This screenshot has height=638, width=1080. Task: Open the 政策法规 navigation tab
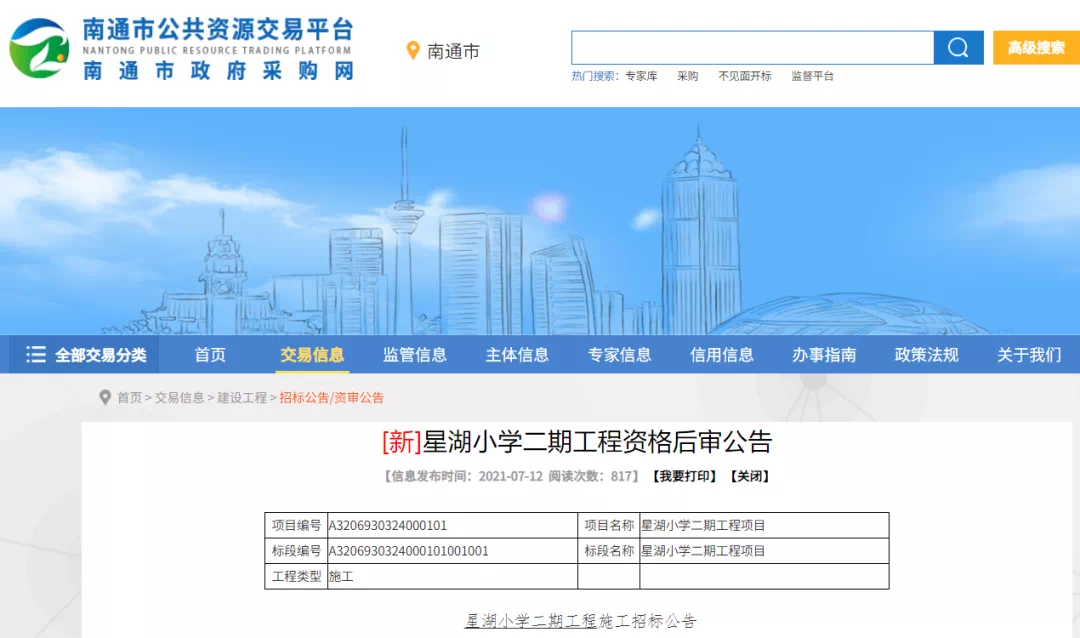pyautogui.click(x=926, y=355)
